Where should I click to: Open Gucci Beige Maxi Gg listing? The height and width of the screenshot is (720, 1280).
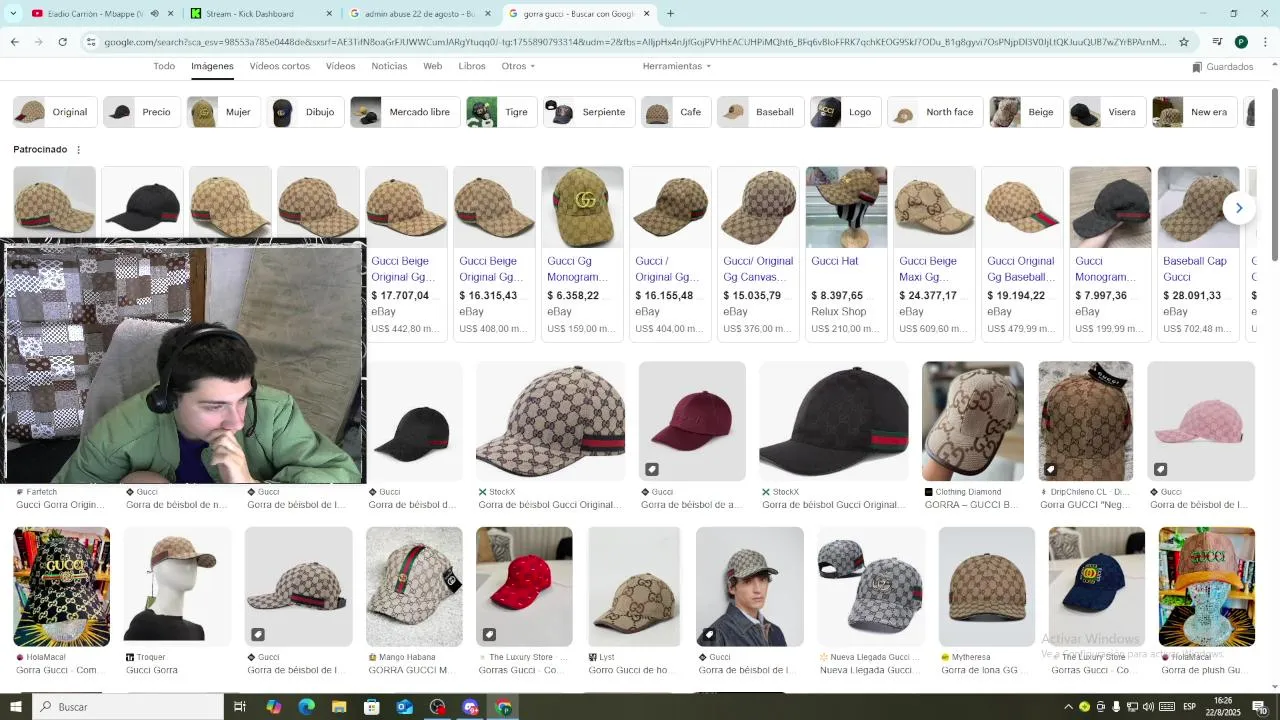934,254
